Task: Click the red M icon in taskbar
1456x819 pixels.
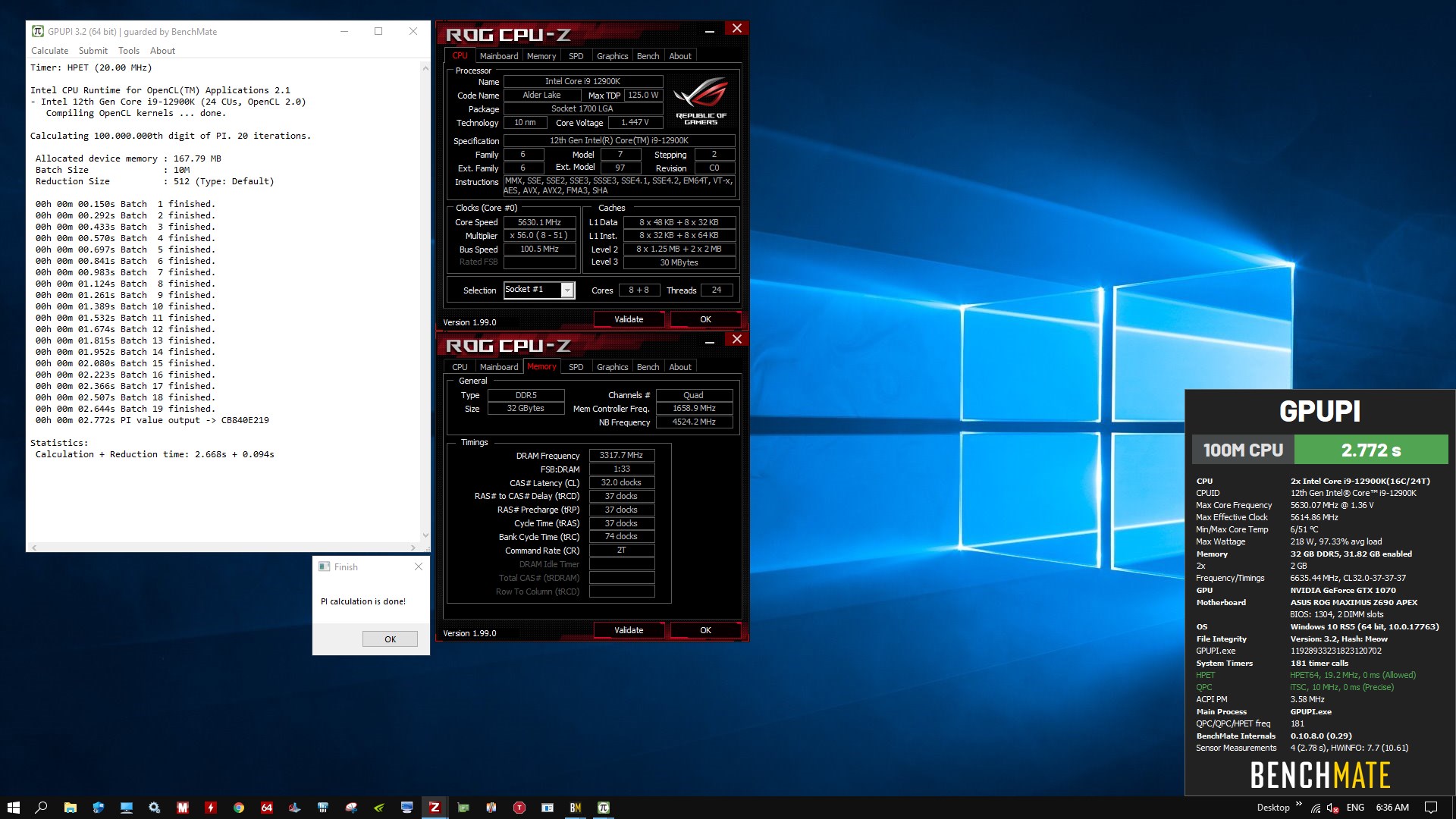Action: pyautogui.click(x=182, y=808)
